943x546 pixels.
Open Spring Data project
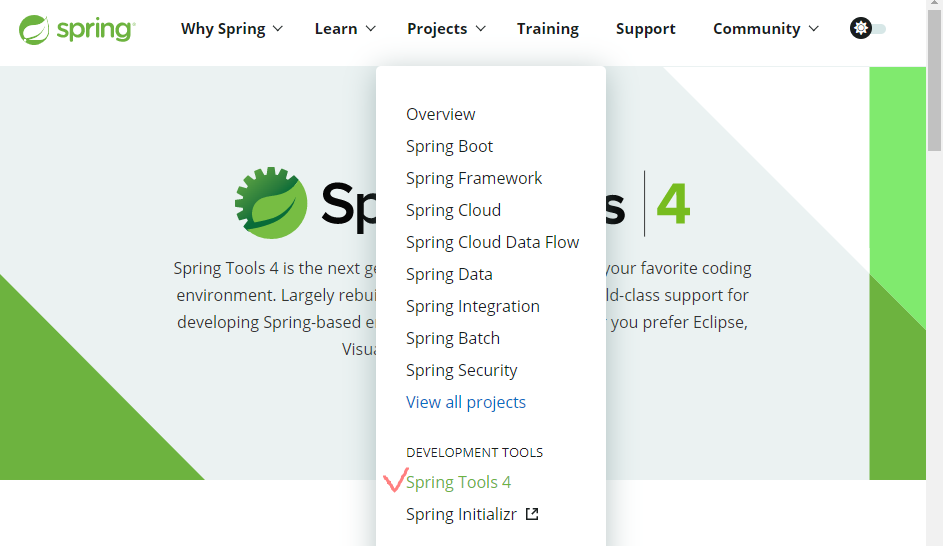pyautogui.click(x=449, y=274)
